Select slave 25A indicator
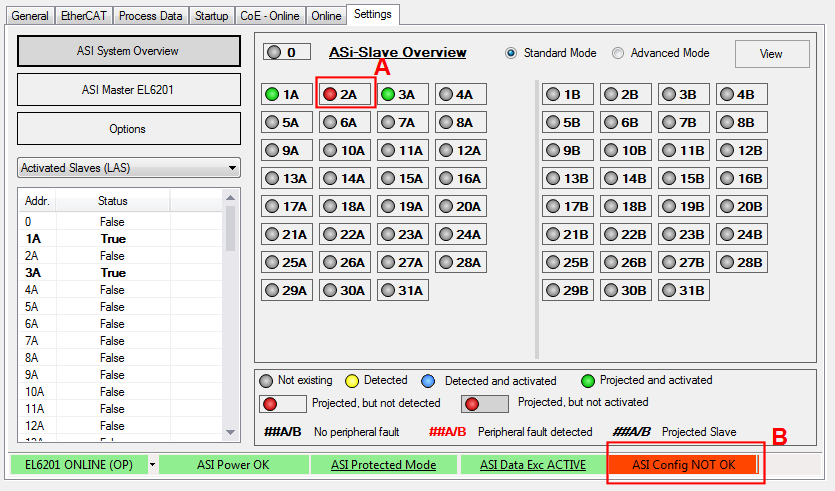The width and height of the screenshot is (835, 491). tap(286, 263)
